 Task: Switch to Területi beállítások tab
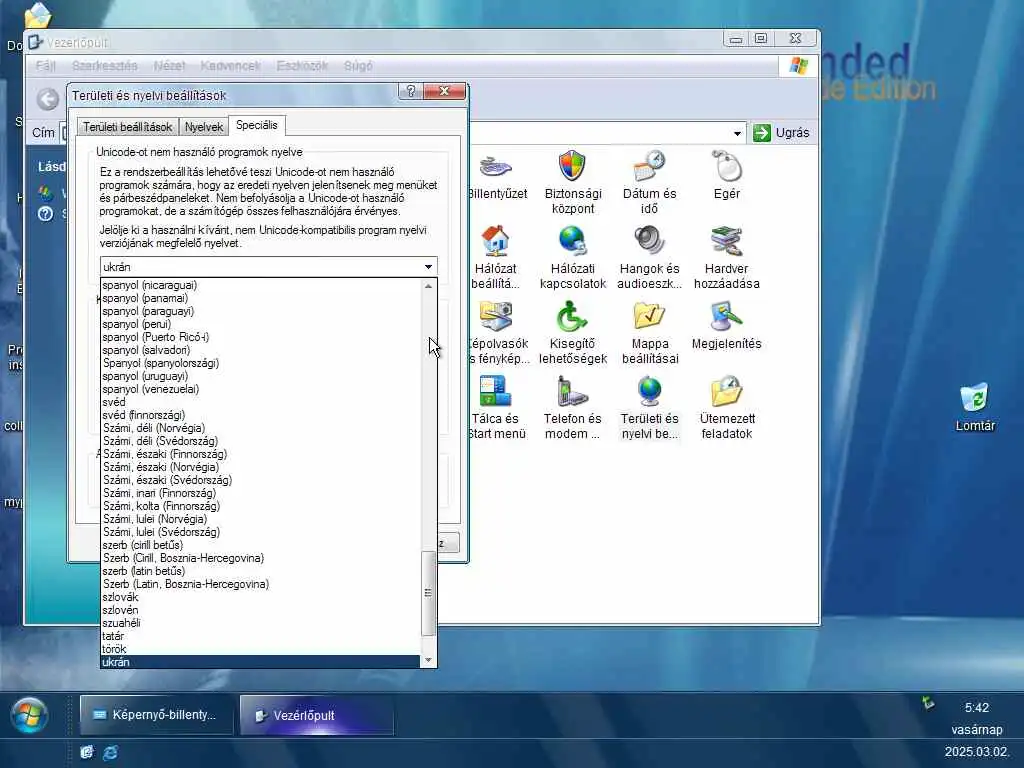127,127
